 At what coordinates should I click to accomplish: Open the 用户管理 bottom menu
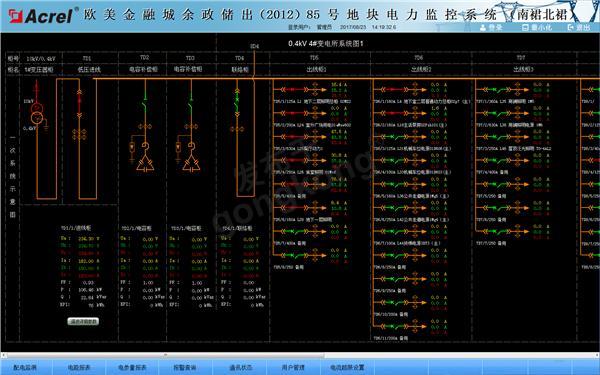pos(293,367)
